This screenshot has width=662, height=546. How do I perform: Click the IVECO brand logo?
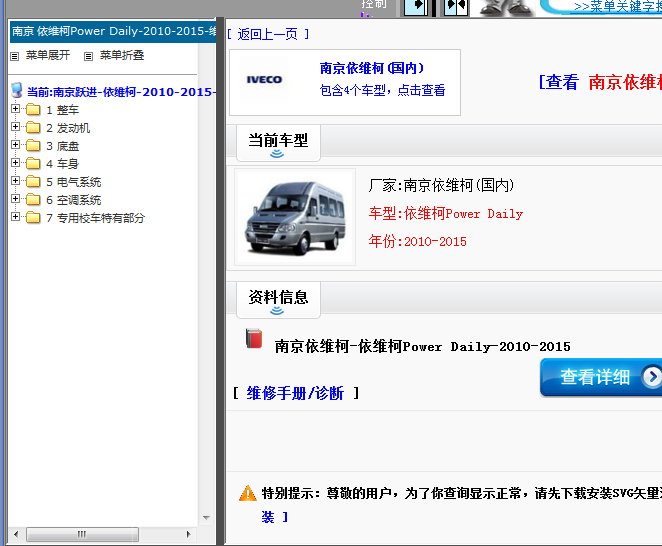(264, 79)
